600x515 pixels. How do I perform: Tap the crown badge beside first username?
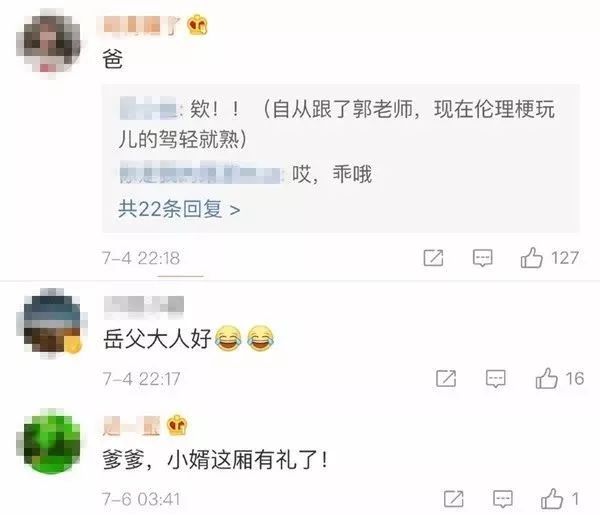[197, 24]
